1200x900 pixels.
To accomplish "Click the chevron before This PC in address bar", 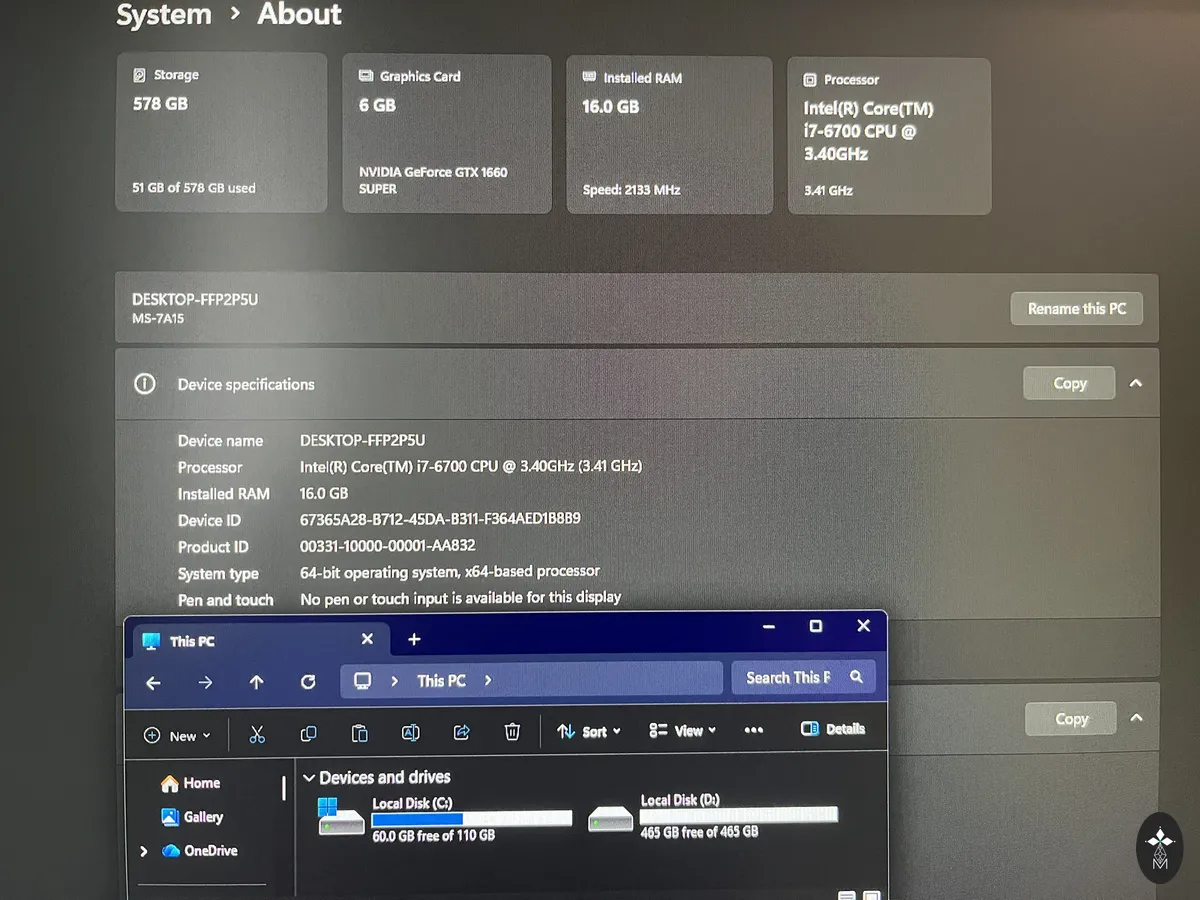I will [x=395, y=681].
